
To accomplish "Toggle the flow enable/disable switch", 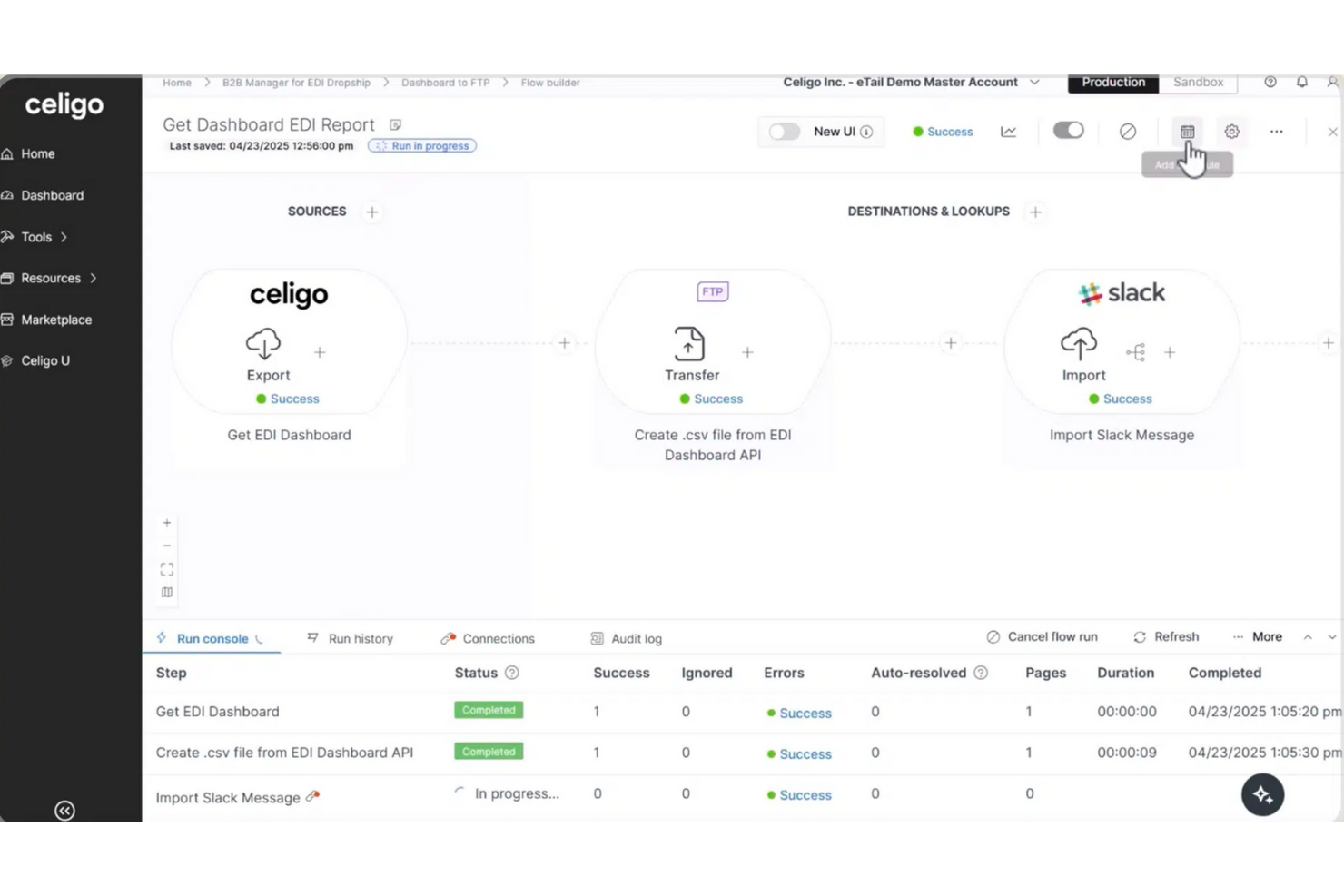I will click(1069, 131).
